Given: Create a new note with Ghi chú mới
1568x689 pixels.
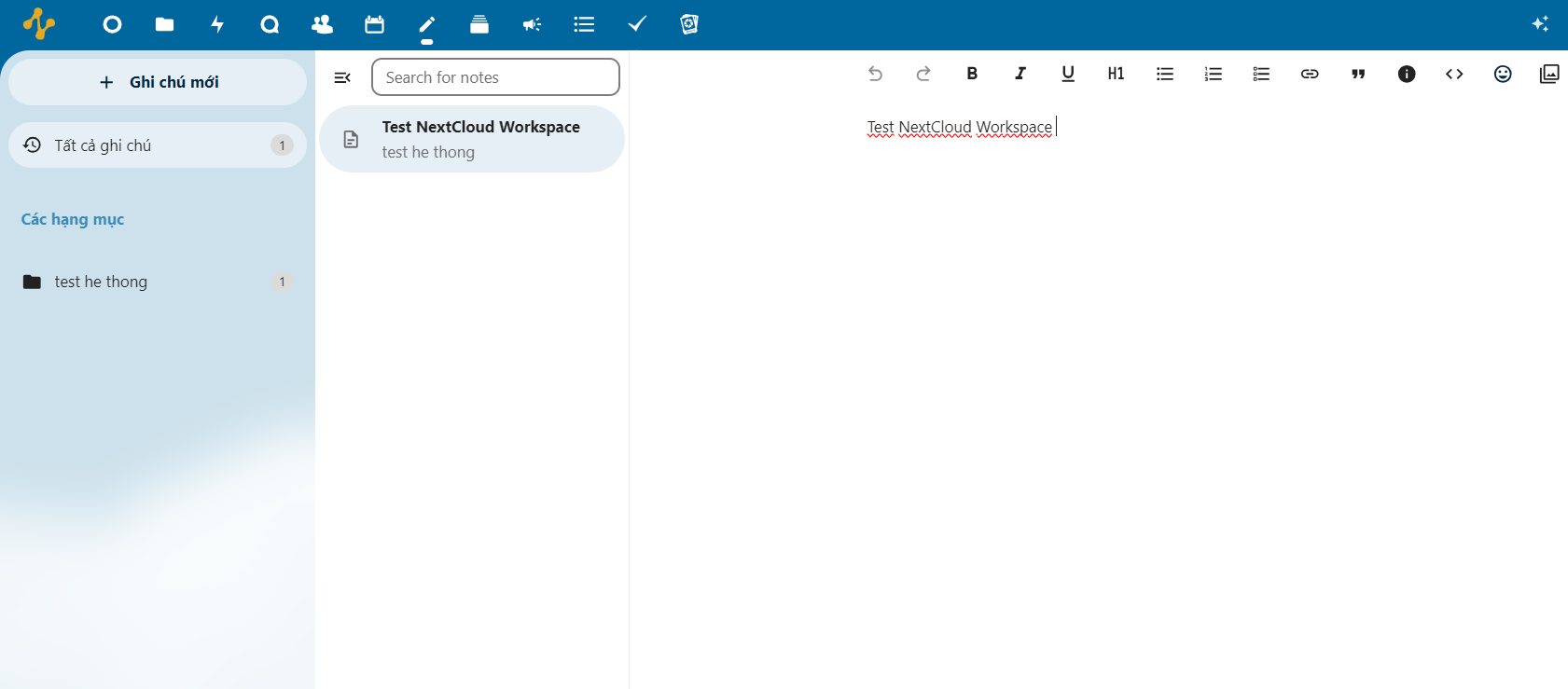Looking at the screenshot, I should 158,82.
